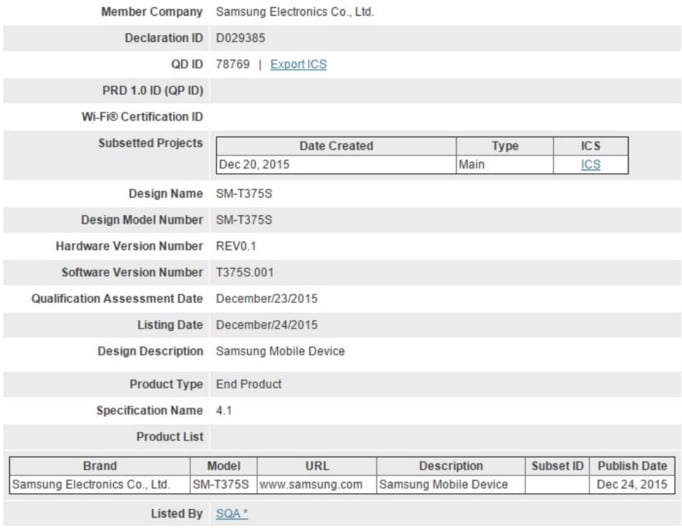Select the QD ID number 78769

coord(233,64)
